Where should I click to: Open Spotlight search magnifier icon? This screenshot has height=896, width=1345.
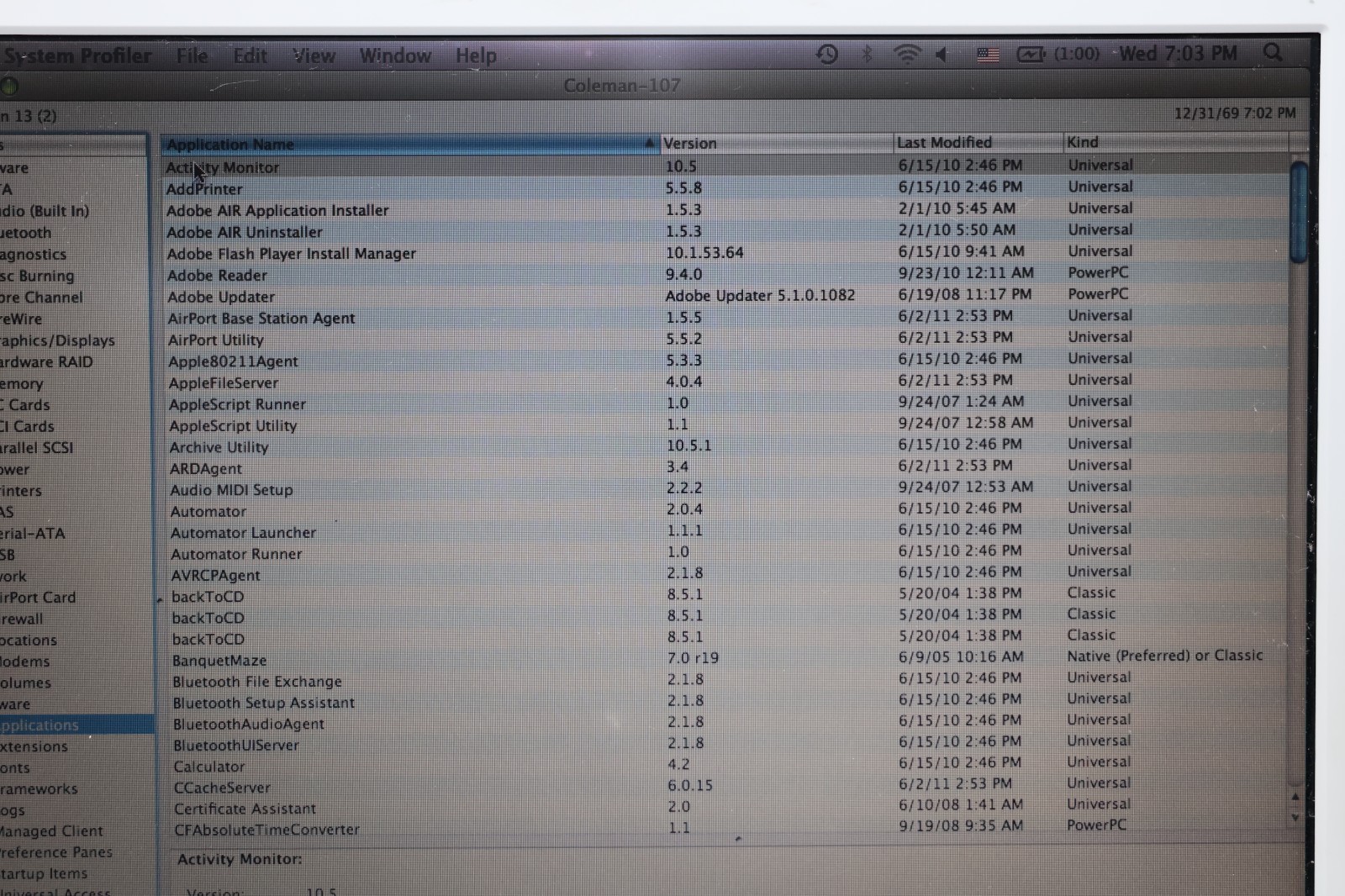[1274, 53]
